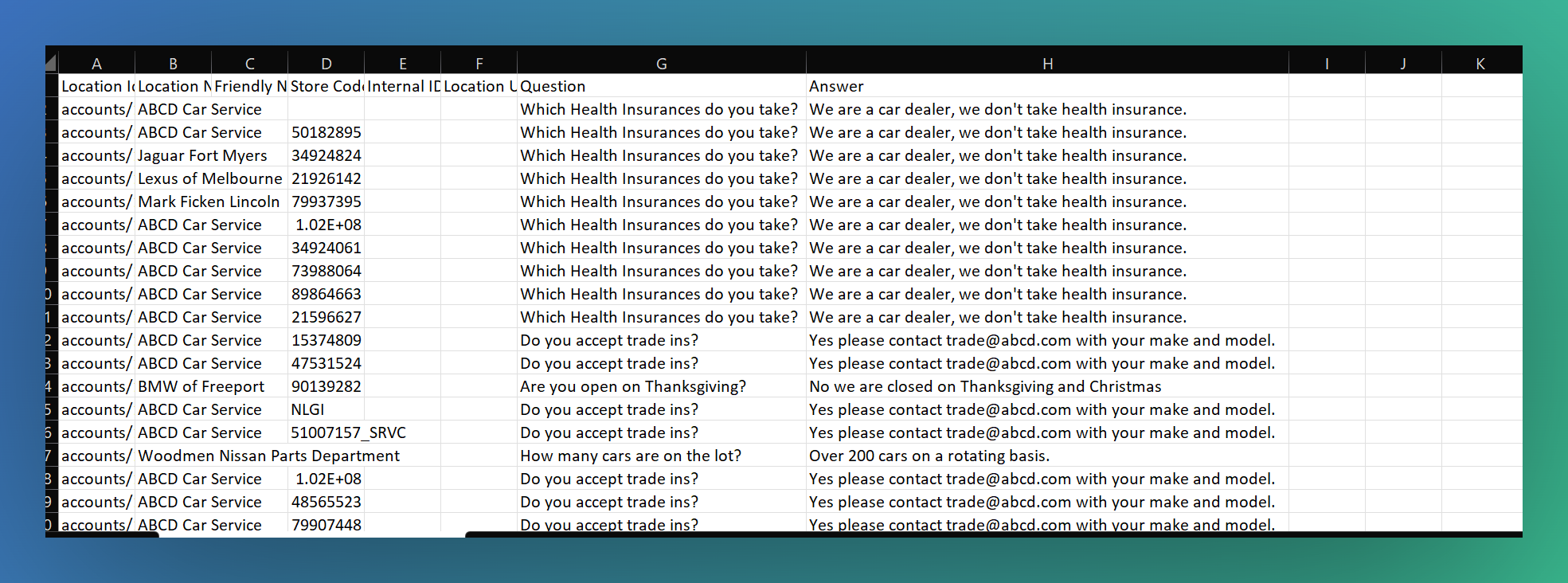The image size is (1568, 583).
Task: Select store code 47531524
Action: click(326, 363)
